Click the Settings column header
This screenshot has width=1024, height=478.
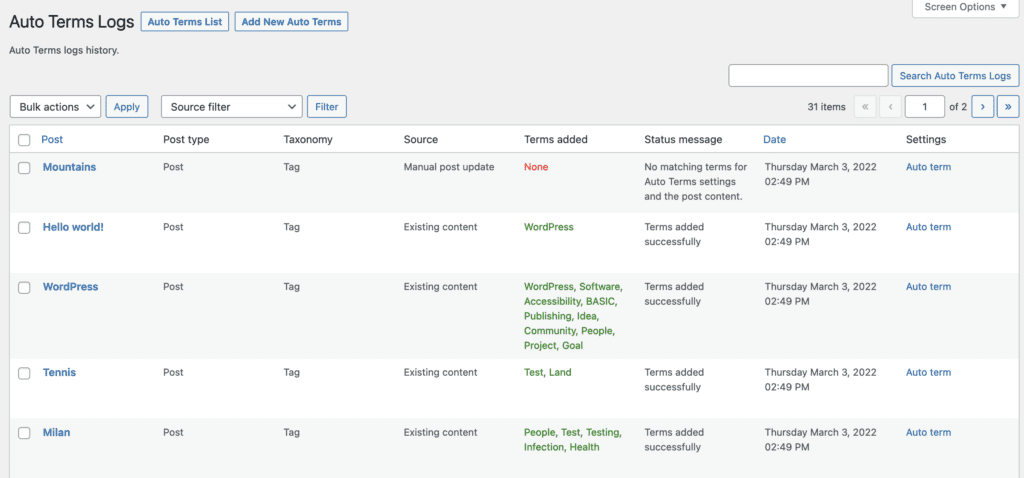point(925,139)
